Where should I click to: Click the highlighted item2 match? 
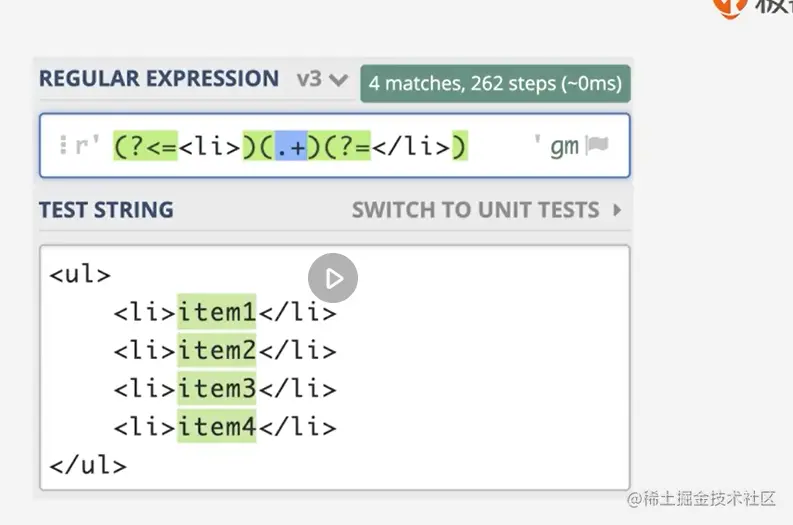[217, 351]
